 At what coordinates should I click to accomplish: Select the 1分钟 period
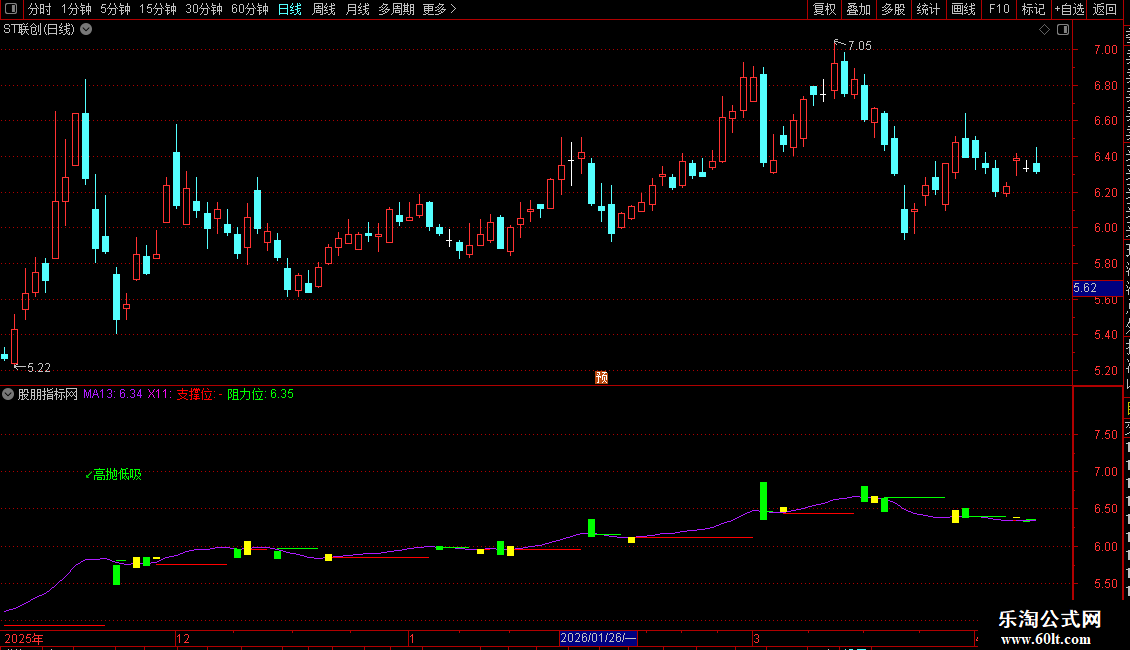click(x=76, y=9)
